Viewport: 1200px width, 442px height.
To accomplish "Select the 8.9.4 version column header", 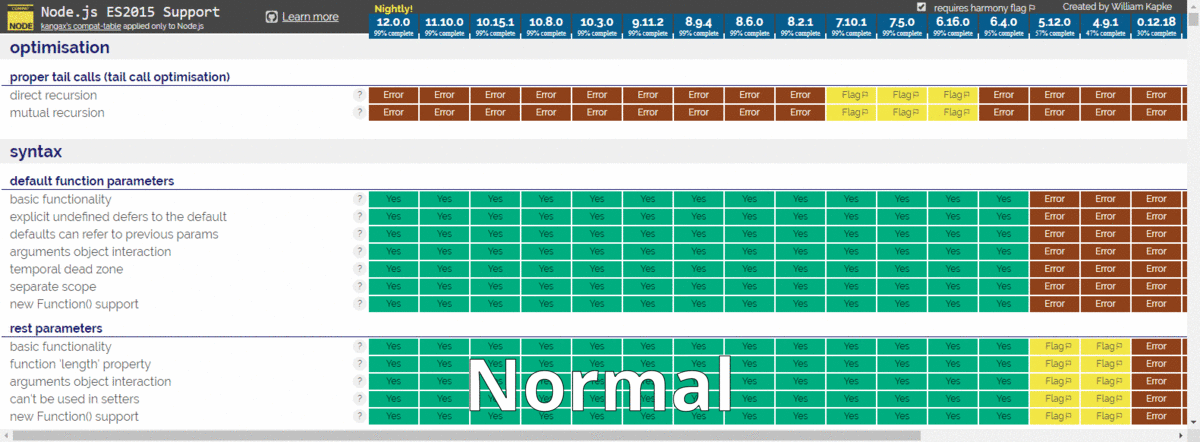I will 699,25.
